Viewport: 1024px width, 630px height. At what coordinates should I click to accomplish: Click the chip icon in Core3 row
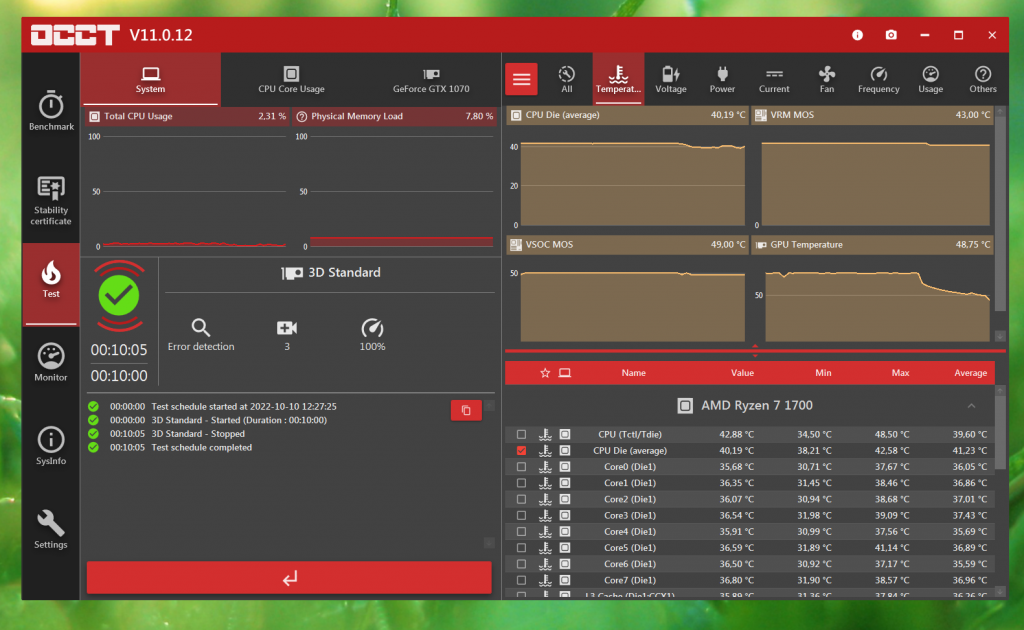pyautogui.click(x=565, y=516)
